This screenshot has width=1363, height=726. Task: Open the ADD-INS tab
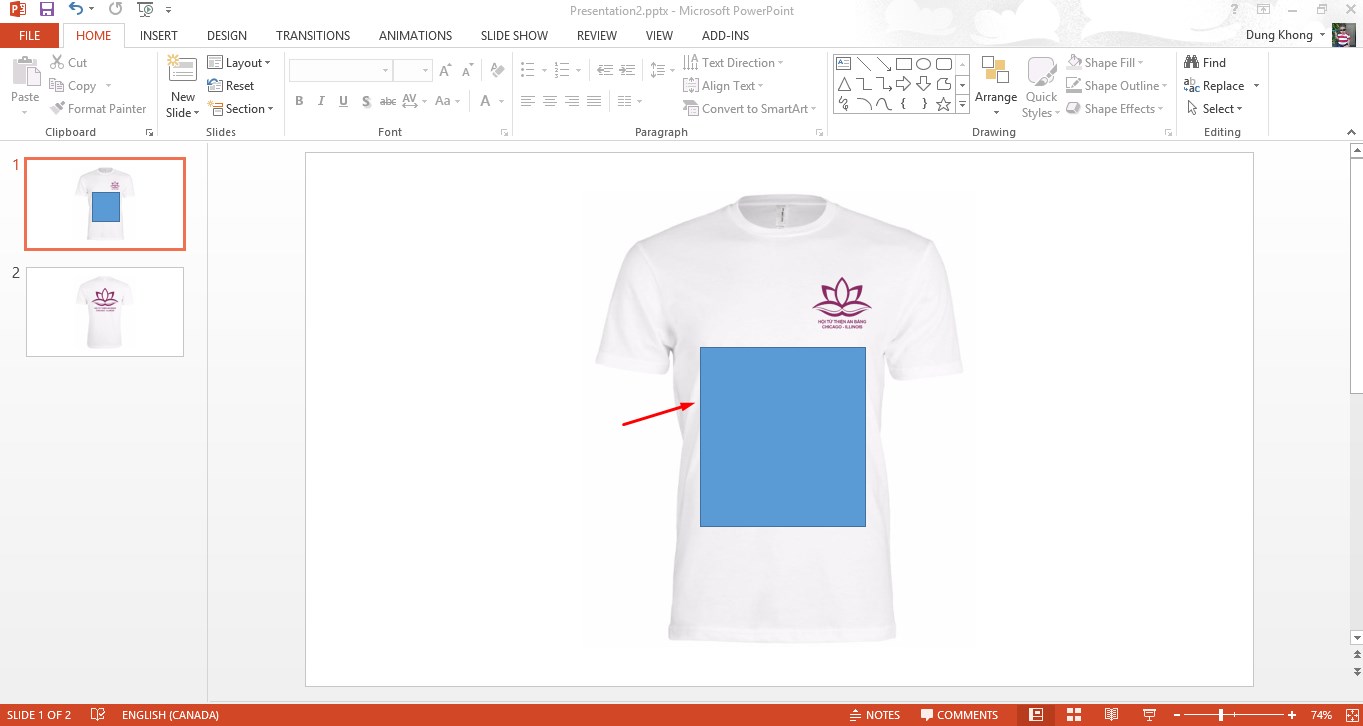[x=725, y=35]
